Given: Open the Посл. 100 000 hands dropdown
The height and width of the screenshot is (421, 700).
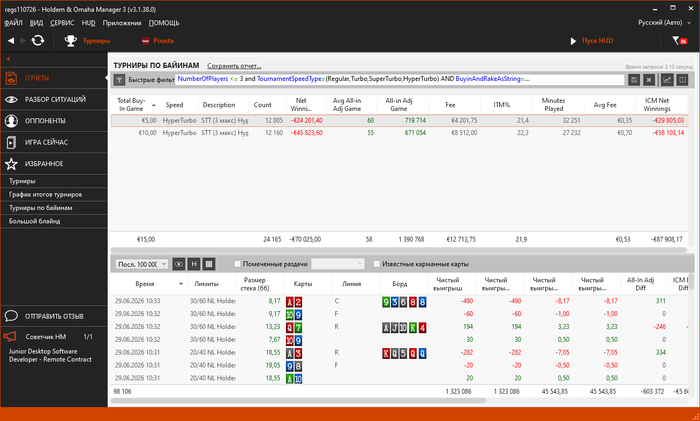Looking at the screenshot, I should click(x=142, y=264).
